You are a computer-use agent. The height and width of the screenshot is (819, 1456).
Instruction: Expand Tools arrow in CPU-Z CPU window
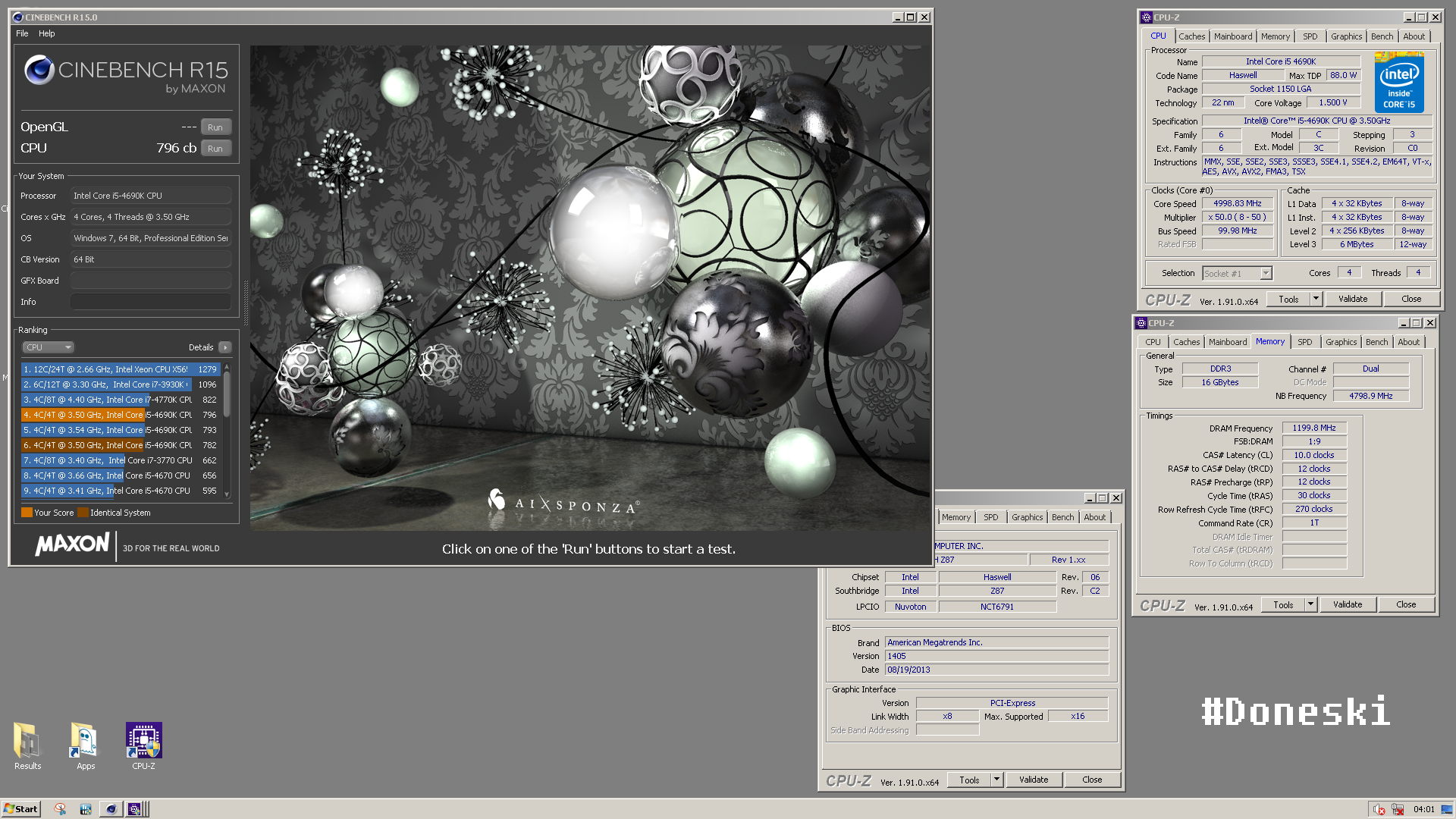[1316, 300]
